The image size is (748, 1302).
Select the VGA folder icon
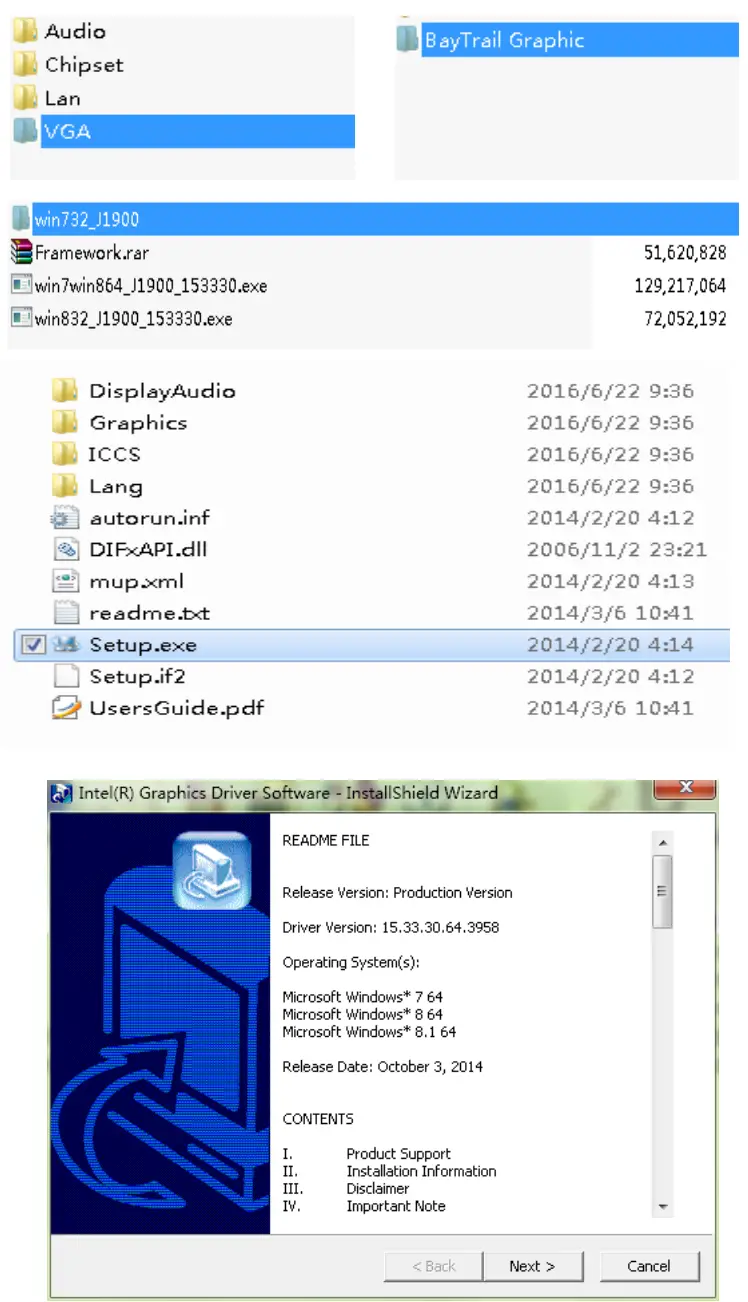point(25,131)
